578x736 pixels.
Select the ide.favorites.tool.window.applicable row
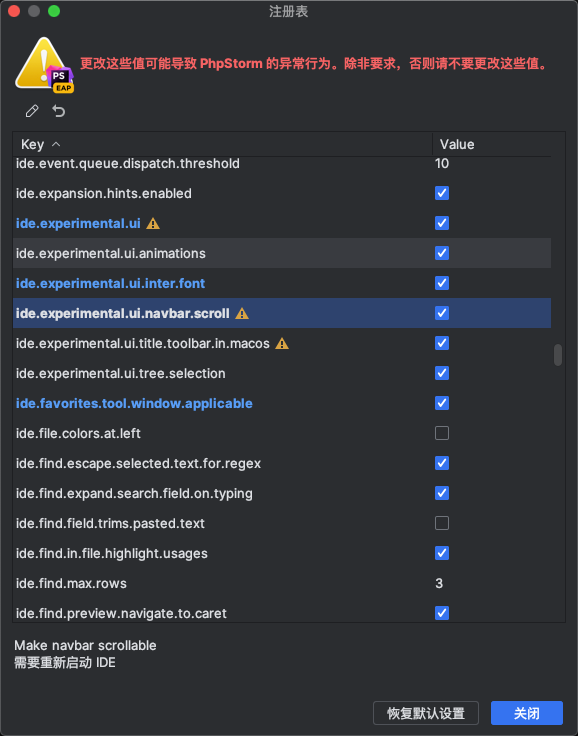pos(282,403)
